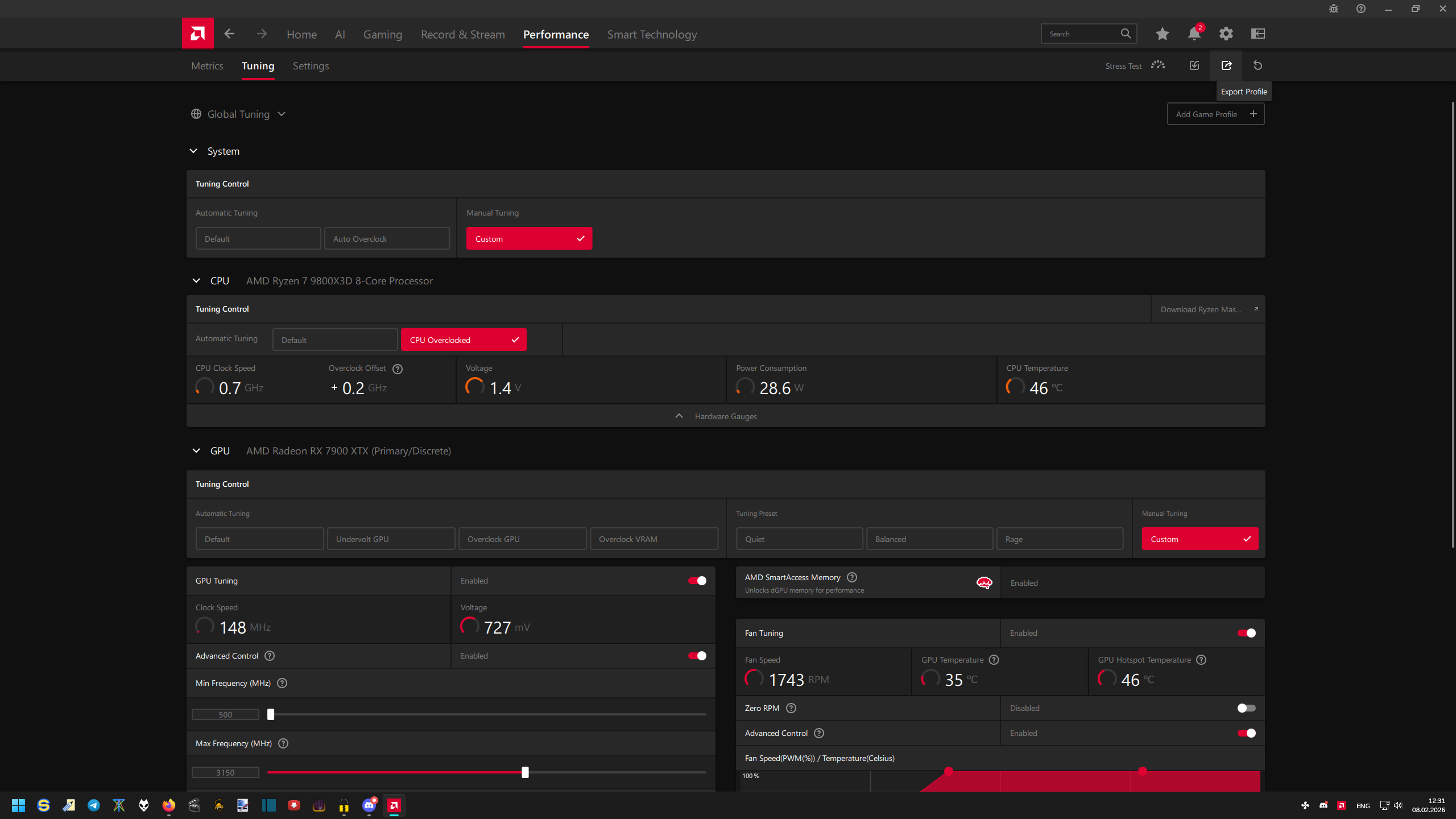Click the Export Profile icon
Image resolution: width=1456 pixels, height=819 pixels.
tap(1226, 65)
